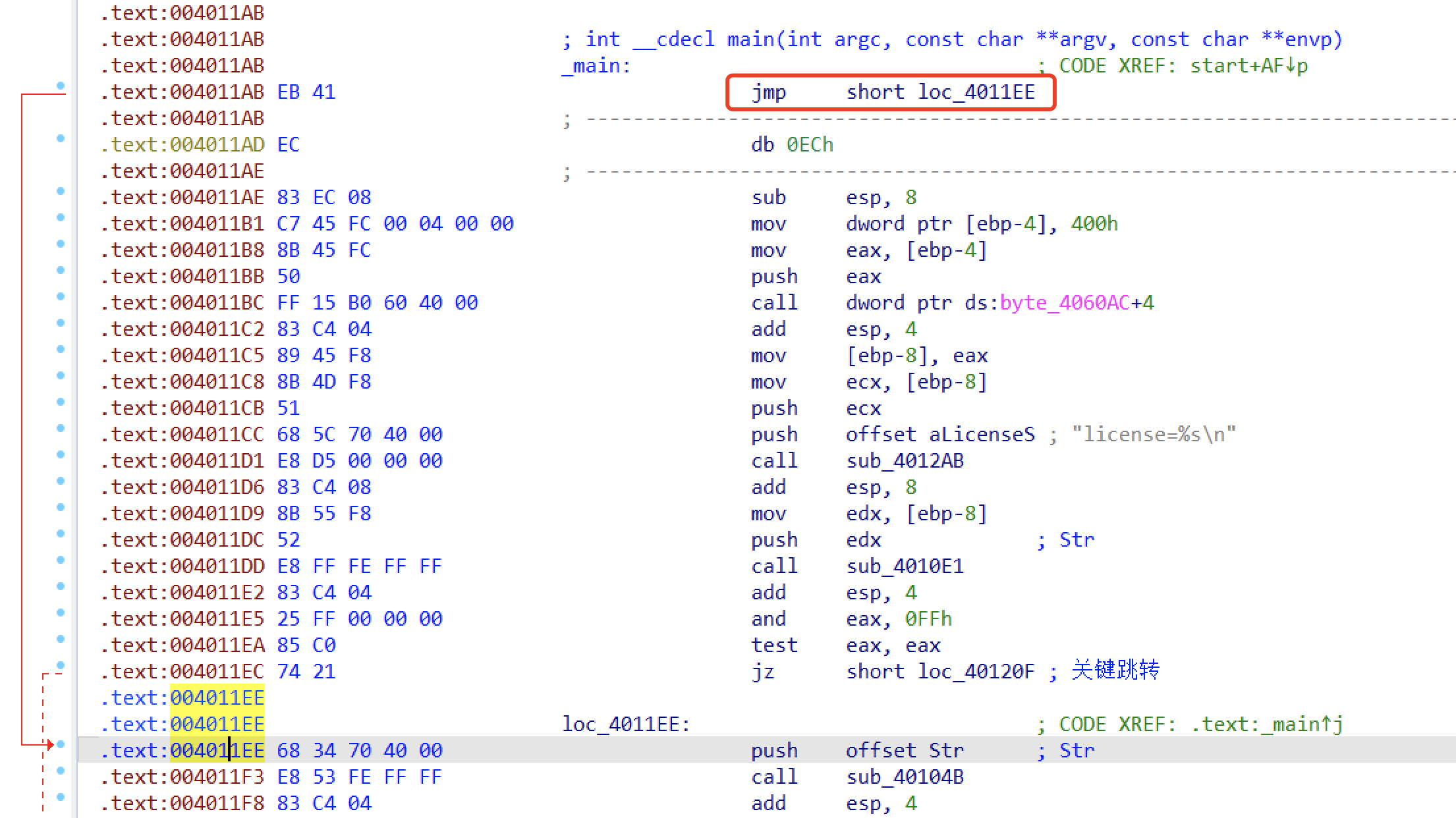Image resolution: width=1456 pixels, height=818 pixels.
Task: Click the Chinese comment 关键跳转
Action: (x=1115, y=670)
